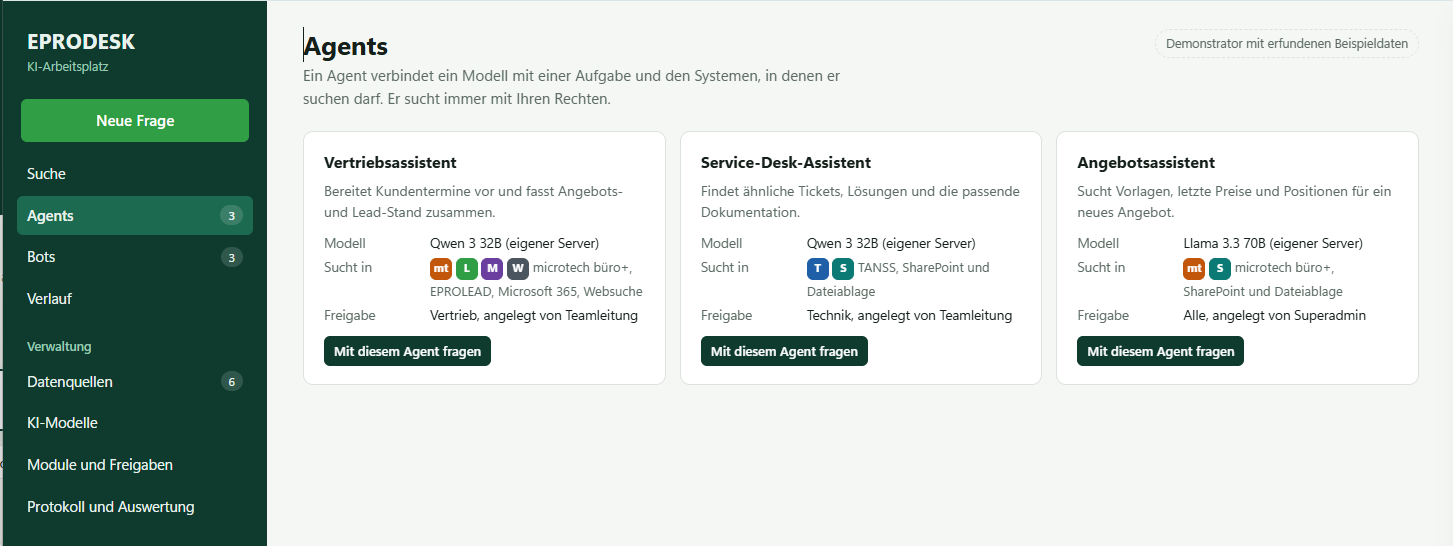Select Agents in the sidebar
Screen dimensions: 1453x546
(135, 216)
